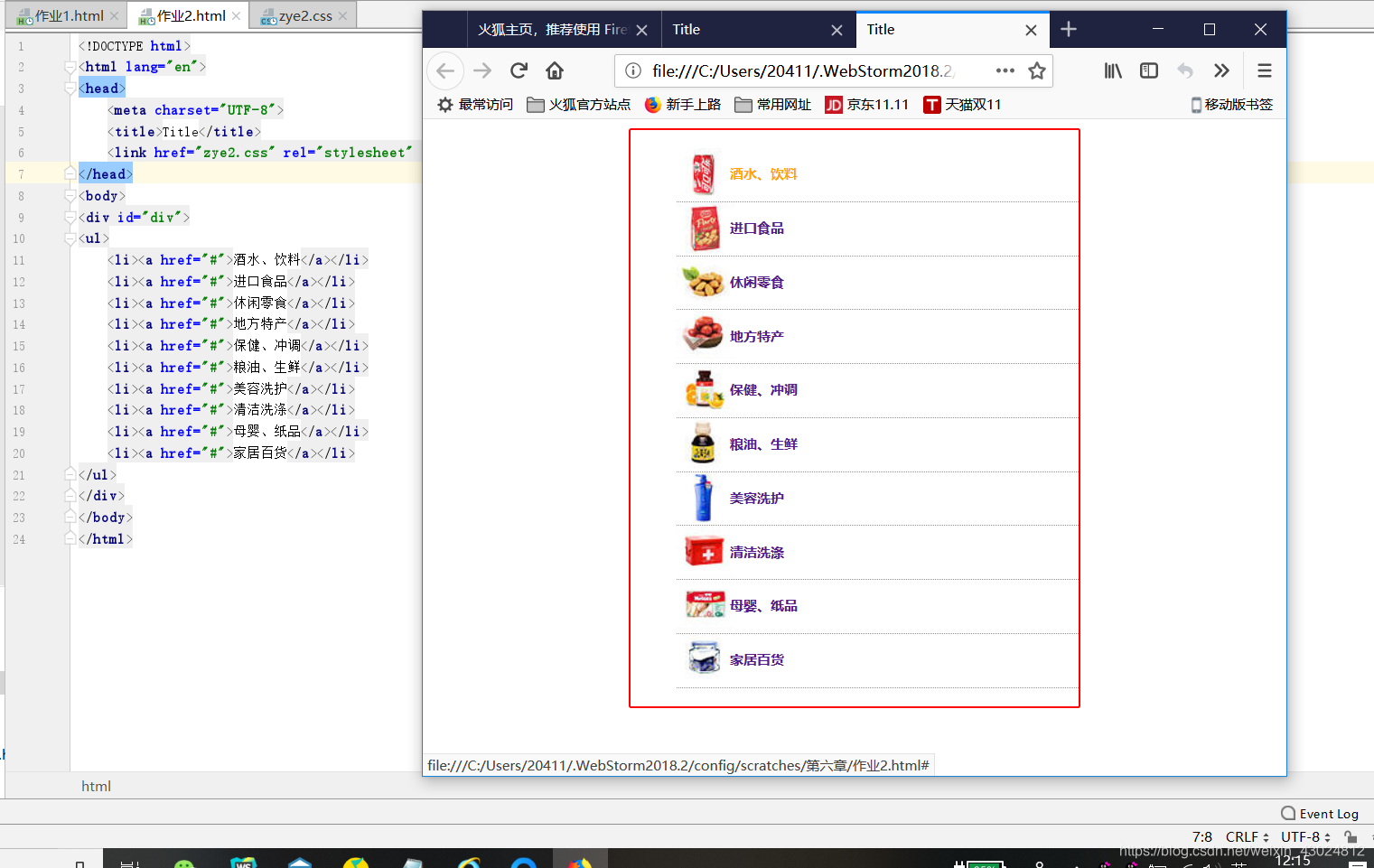Close the middle Title tab
The image size is (1374, 868).
point(837,30)
